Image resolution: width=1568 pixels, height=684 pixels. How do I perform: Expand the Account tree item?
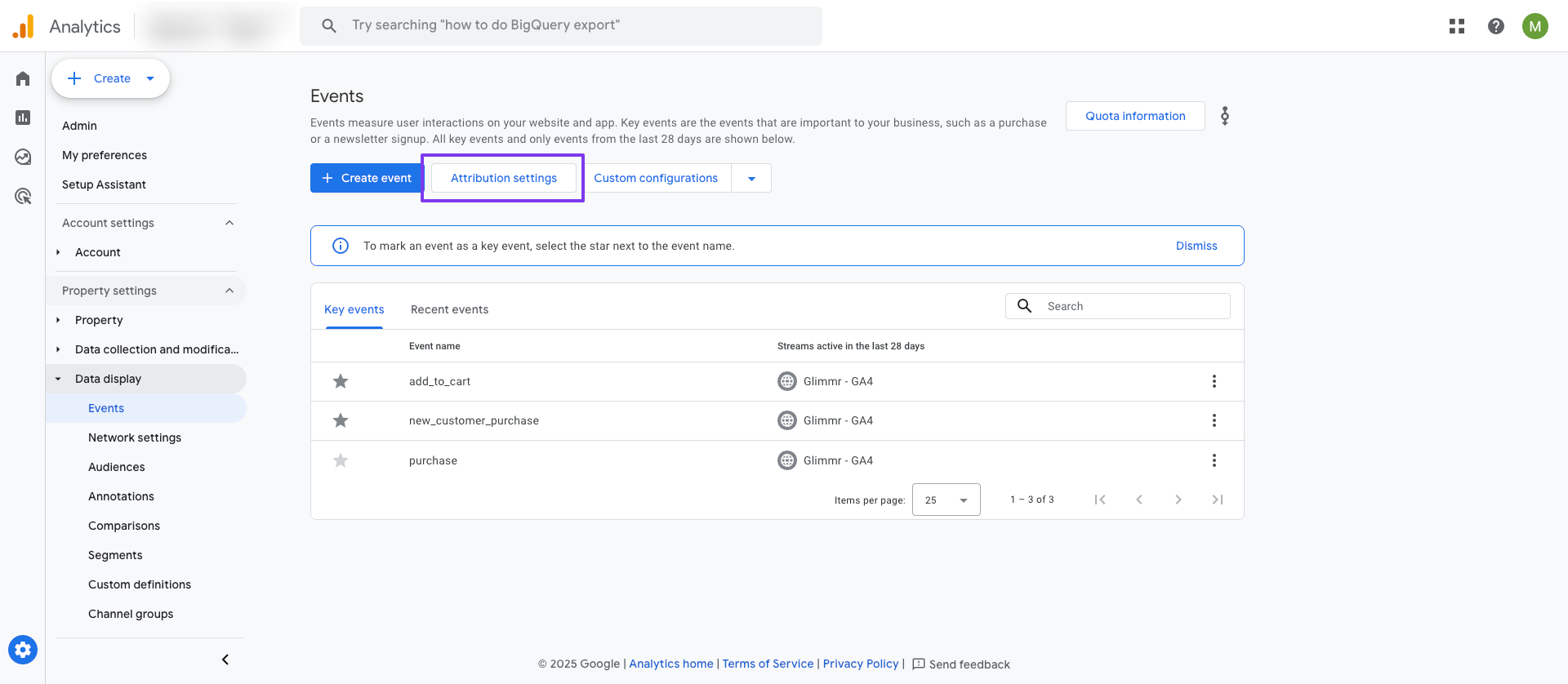(x=58, y=252)
